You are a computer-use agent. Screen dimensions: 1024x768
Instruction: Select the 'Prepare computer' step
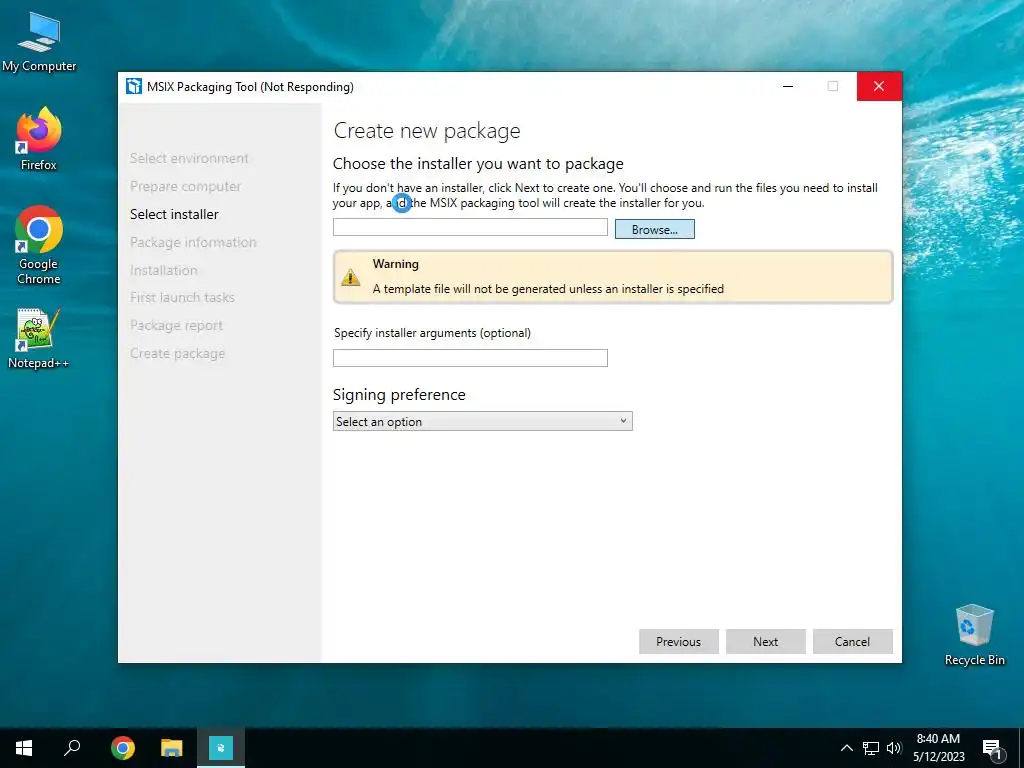coord(185,186)
